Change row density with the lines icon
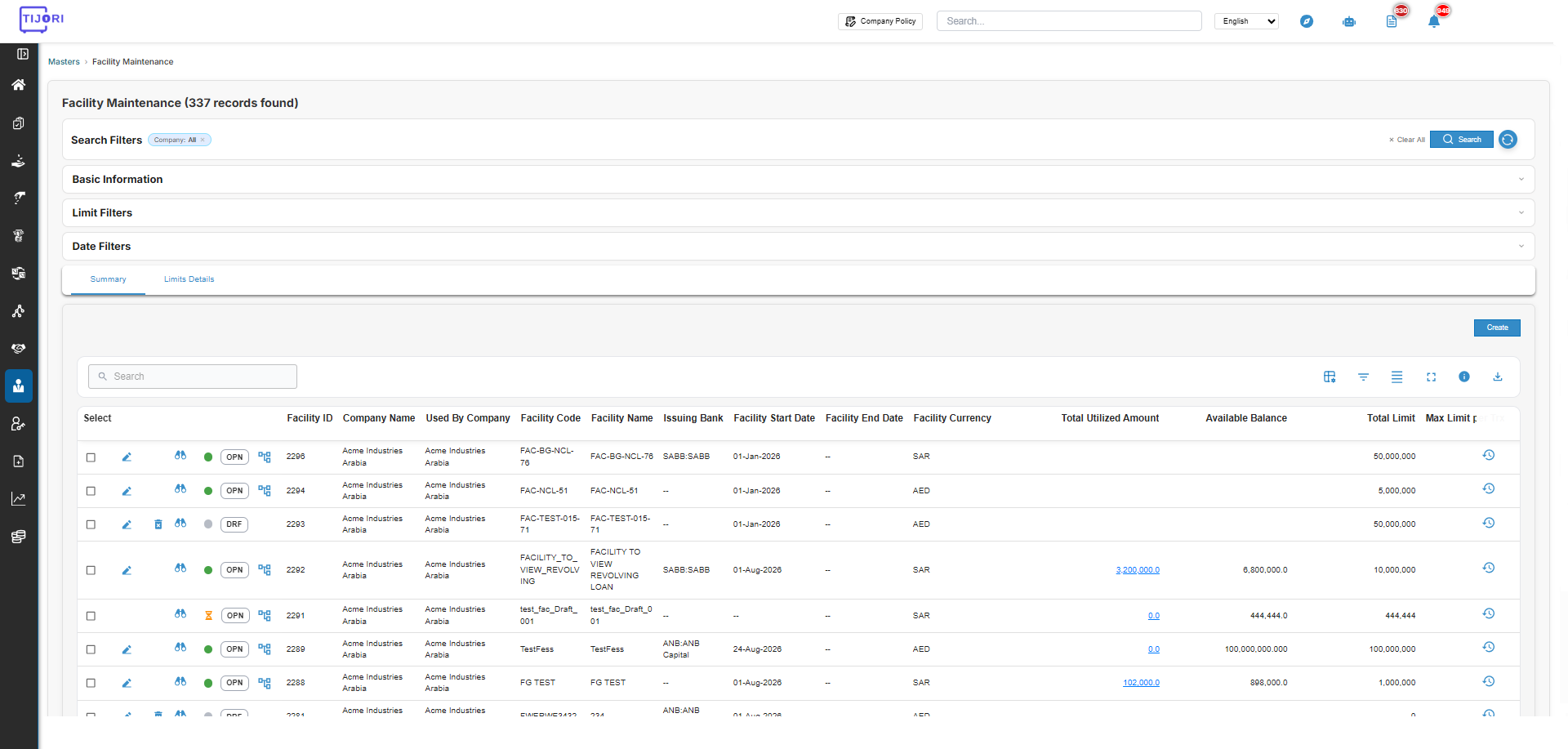Viewport: 1568px width, 749px height. coord(1396,377)
